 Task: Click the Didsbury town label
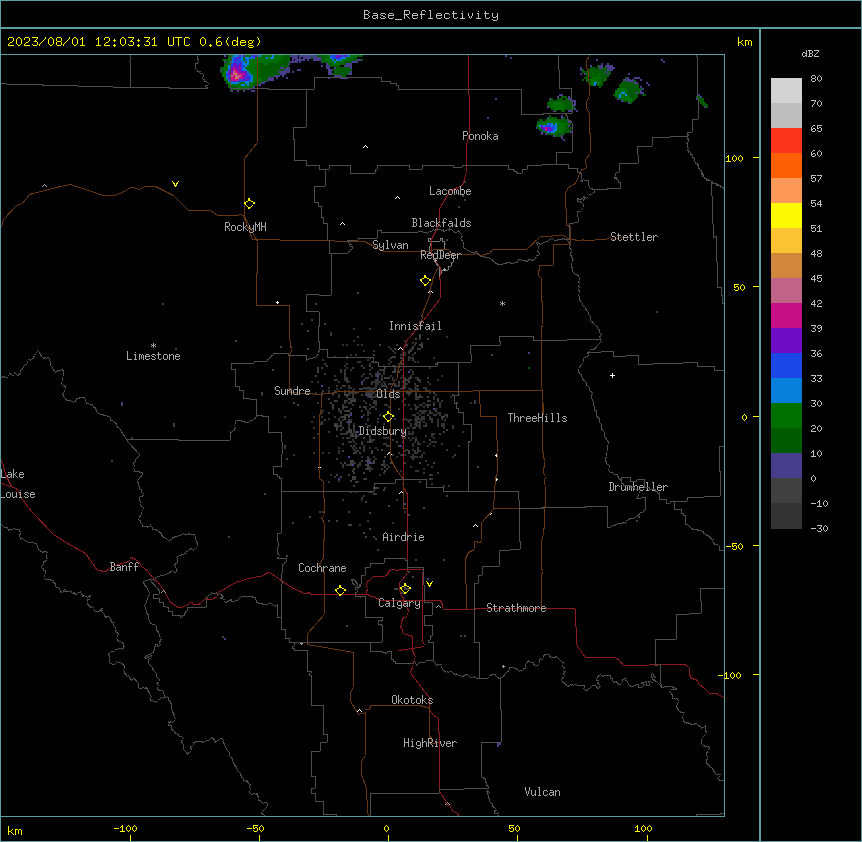(383, 431)
